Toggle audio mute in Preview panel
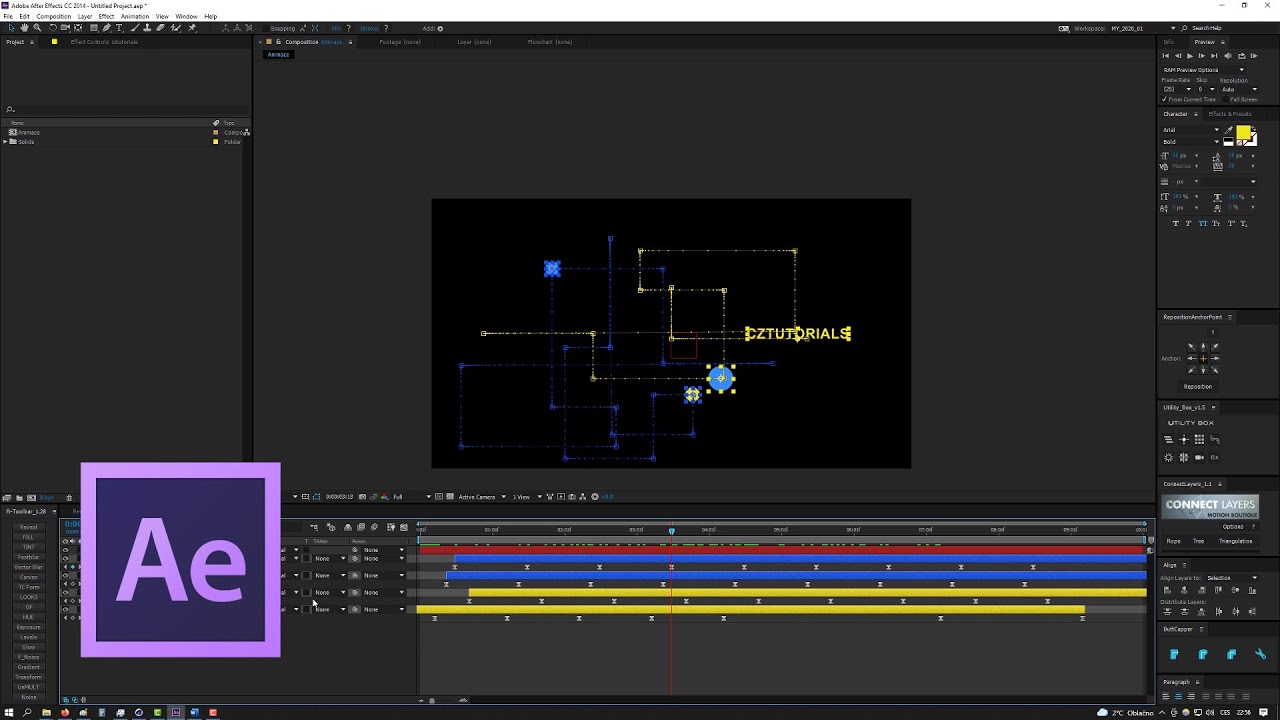The height and width of the screenshot is (720, 1280). tap(1228, 56)
